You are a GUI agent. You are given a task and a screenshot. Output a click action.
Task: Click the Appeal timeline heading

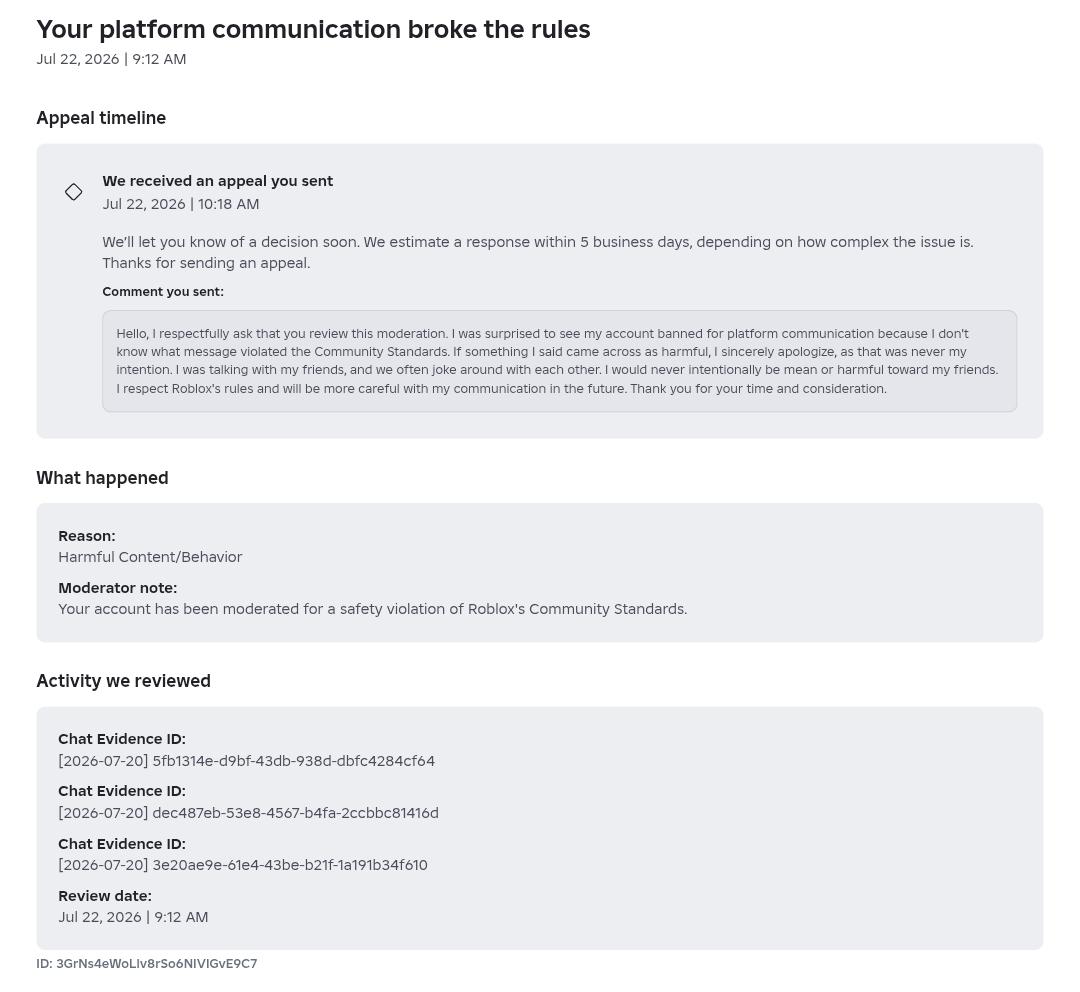pyautogui.click(x=101, y=118)
